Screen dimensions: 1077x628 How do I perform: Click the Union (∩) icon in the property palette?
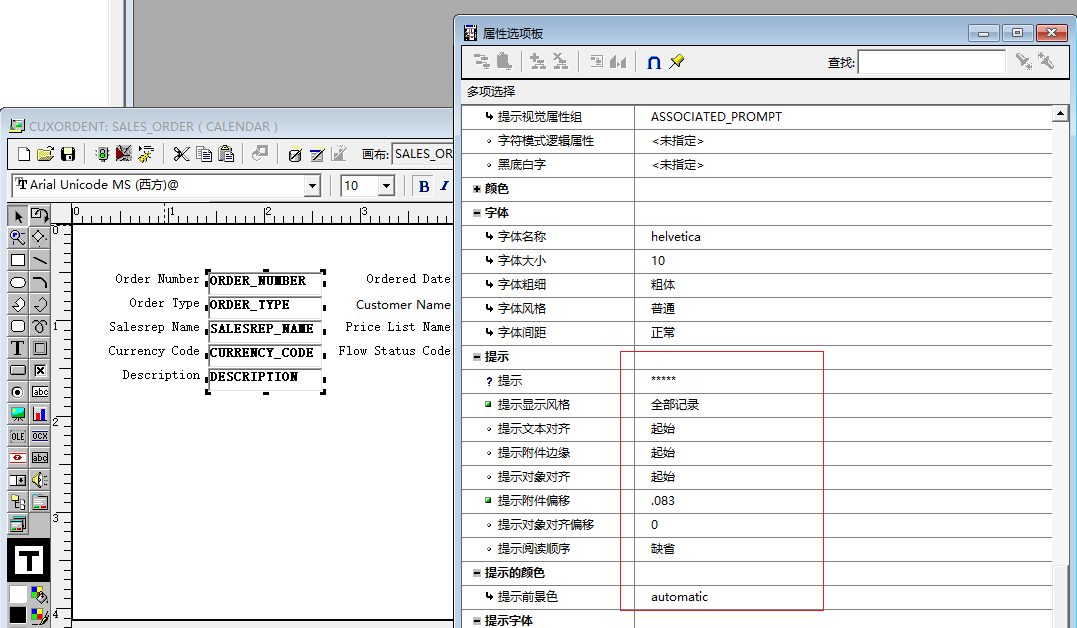click(x=653, y=61)
